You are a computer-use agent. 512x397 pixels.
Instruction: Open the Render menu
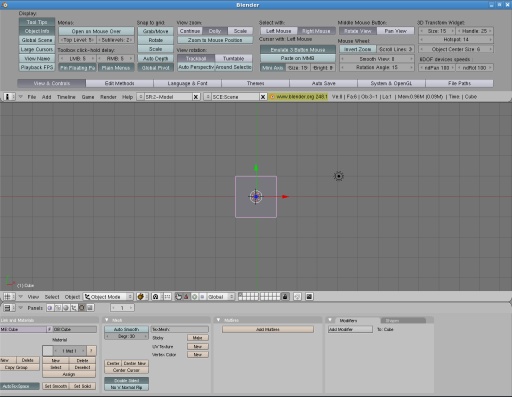pyautogui.click(x=108, y=97)
